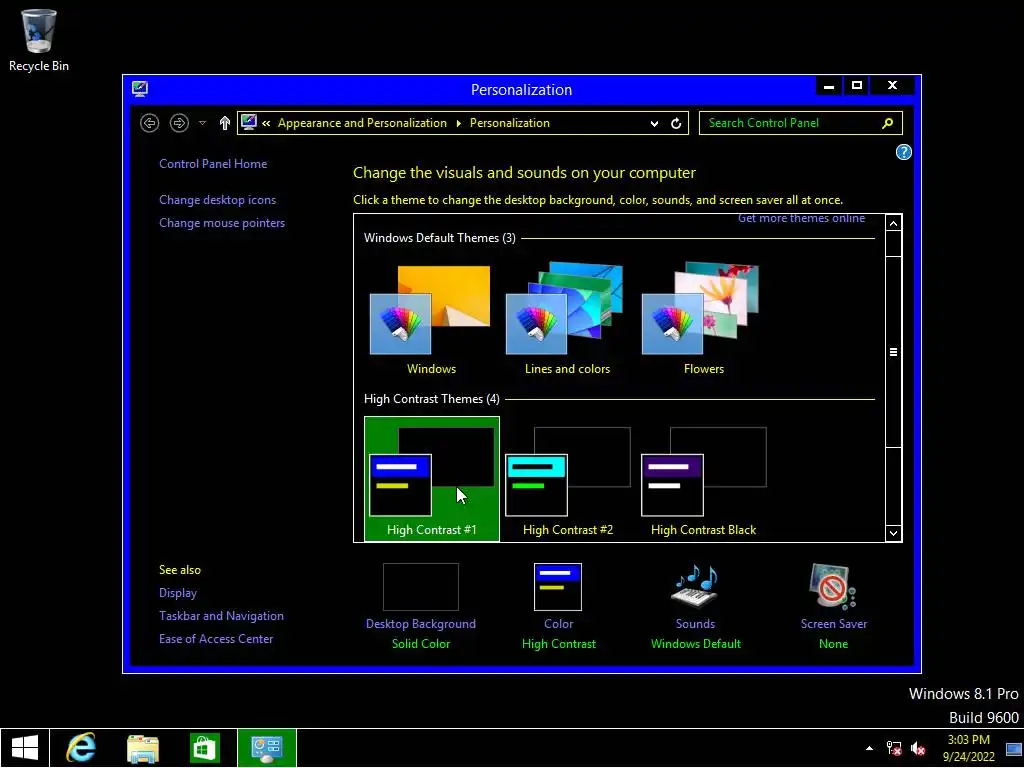Click the theme list scroll down arrow
The image size is (1024, 768).
pos(893,533)
